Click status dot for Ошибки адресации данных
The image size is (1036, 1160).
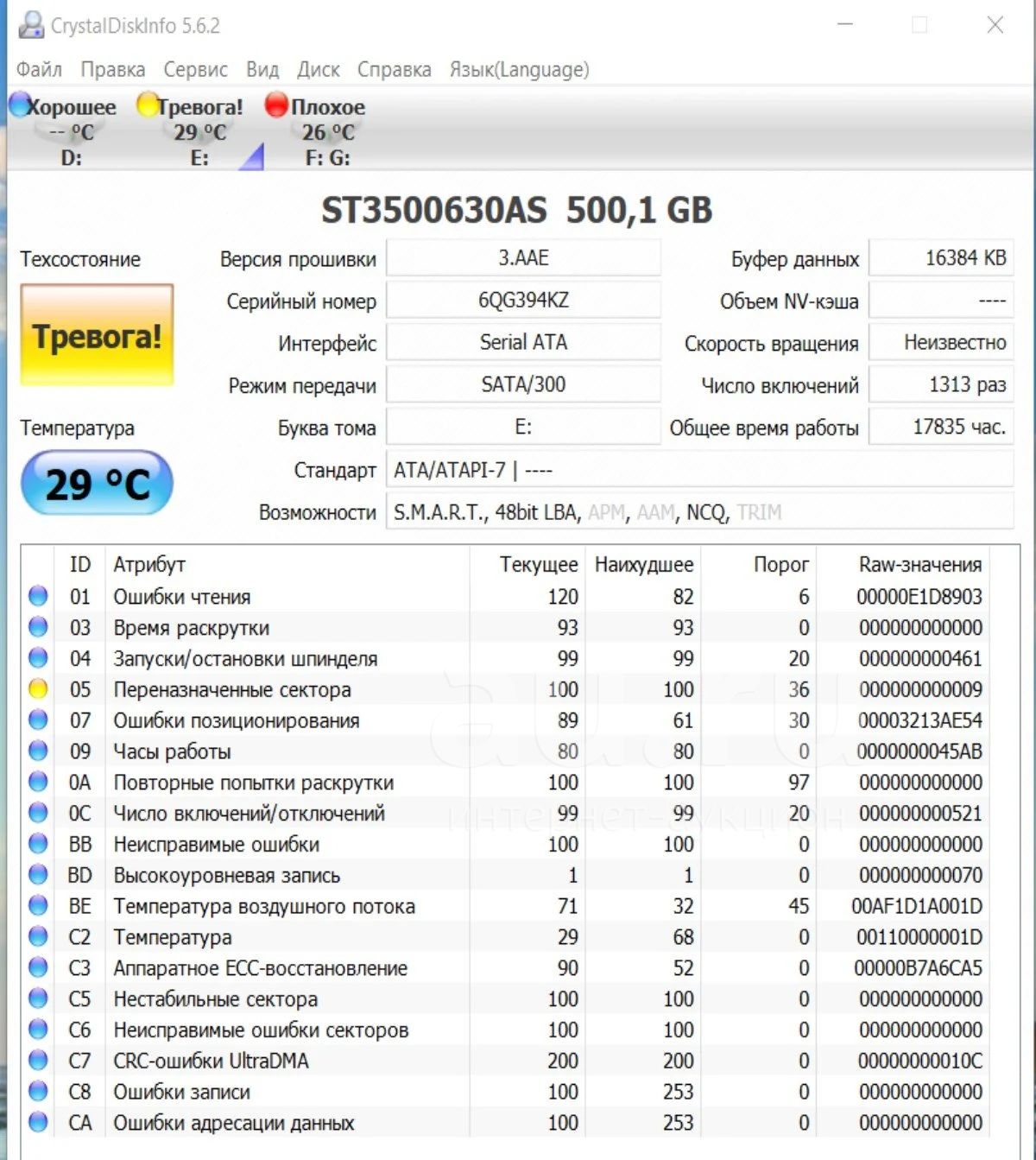[38, 1122]
